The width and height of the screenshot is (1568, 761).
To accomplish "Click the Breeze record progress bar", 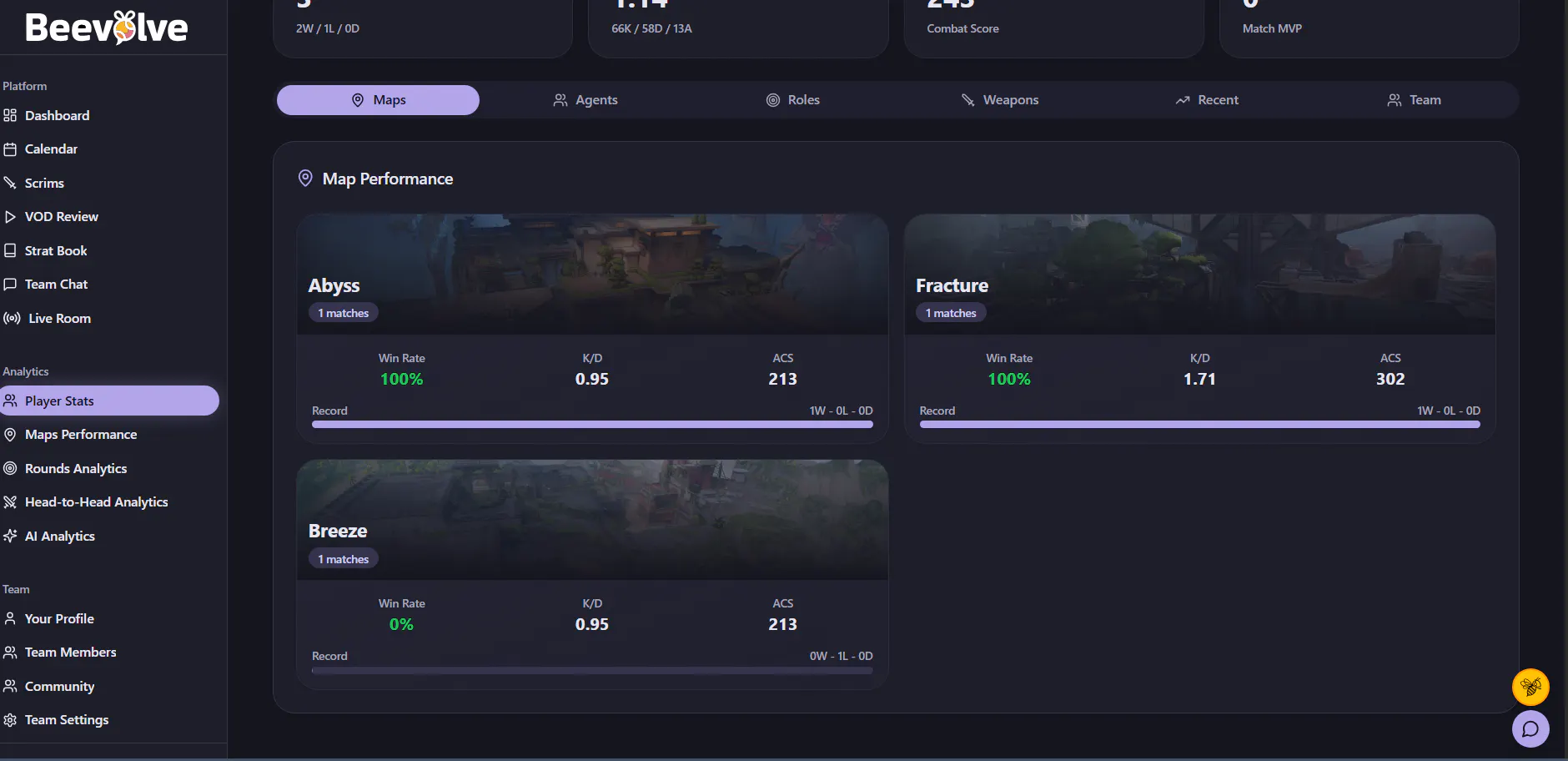I will [x=592, y=670].
